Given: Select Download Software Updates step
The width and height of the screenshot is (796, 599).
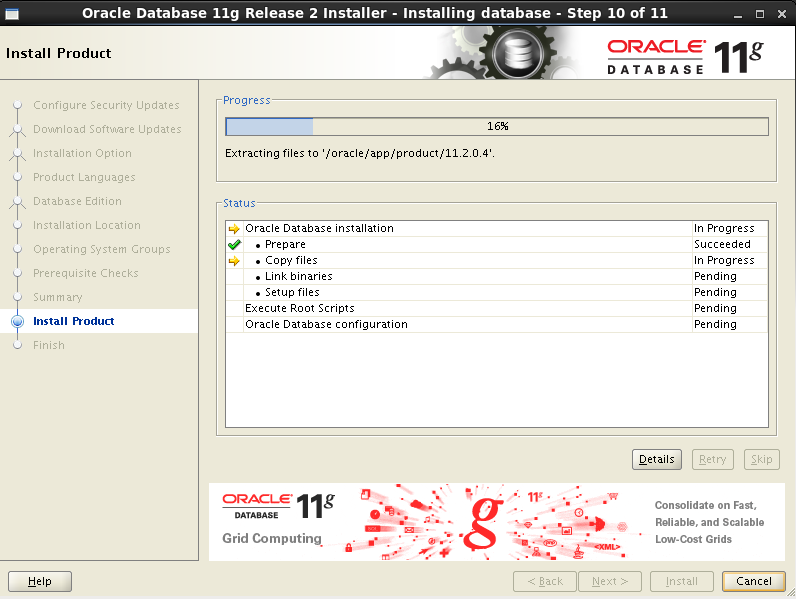Looking at the screenshot, I should tap(107, 129).
